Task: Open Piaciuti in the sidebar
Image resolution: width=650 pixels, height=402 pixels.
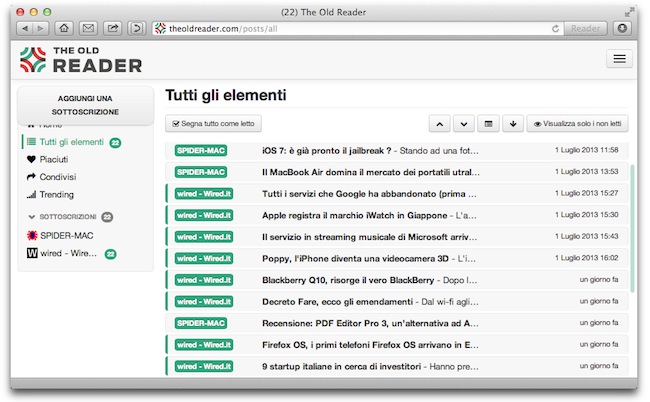Action: pyautogui.click(x=54, y=160)
